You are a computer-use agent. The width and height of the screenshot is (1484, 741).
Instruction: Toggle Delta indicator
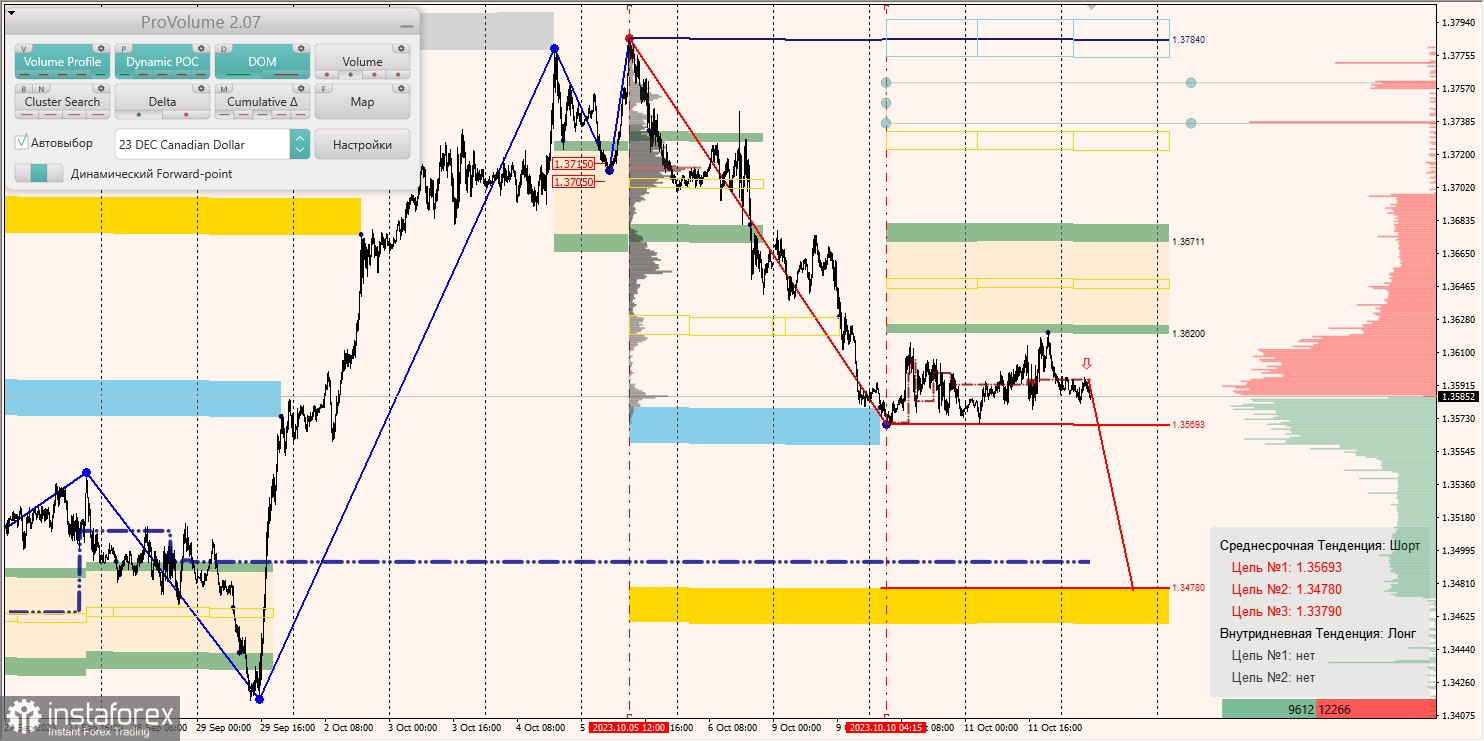162,102
